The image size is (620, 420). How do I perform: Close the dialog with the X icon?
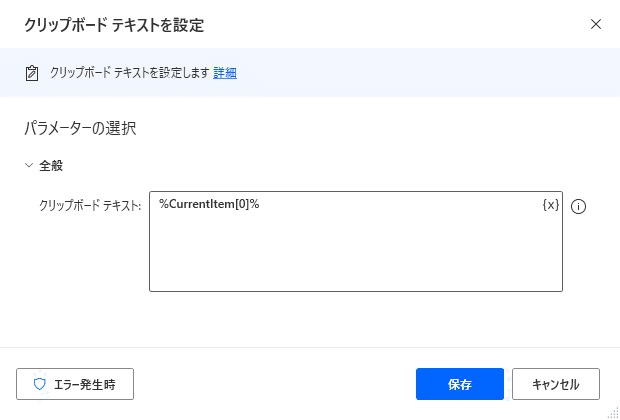click(x=596, y=24)
